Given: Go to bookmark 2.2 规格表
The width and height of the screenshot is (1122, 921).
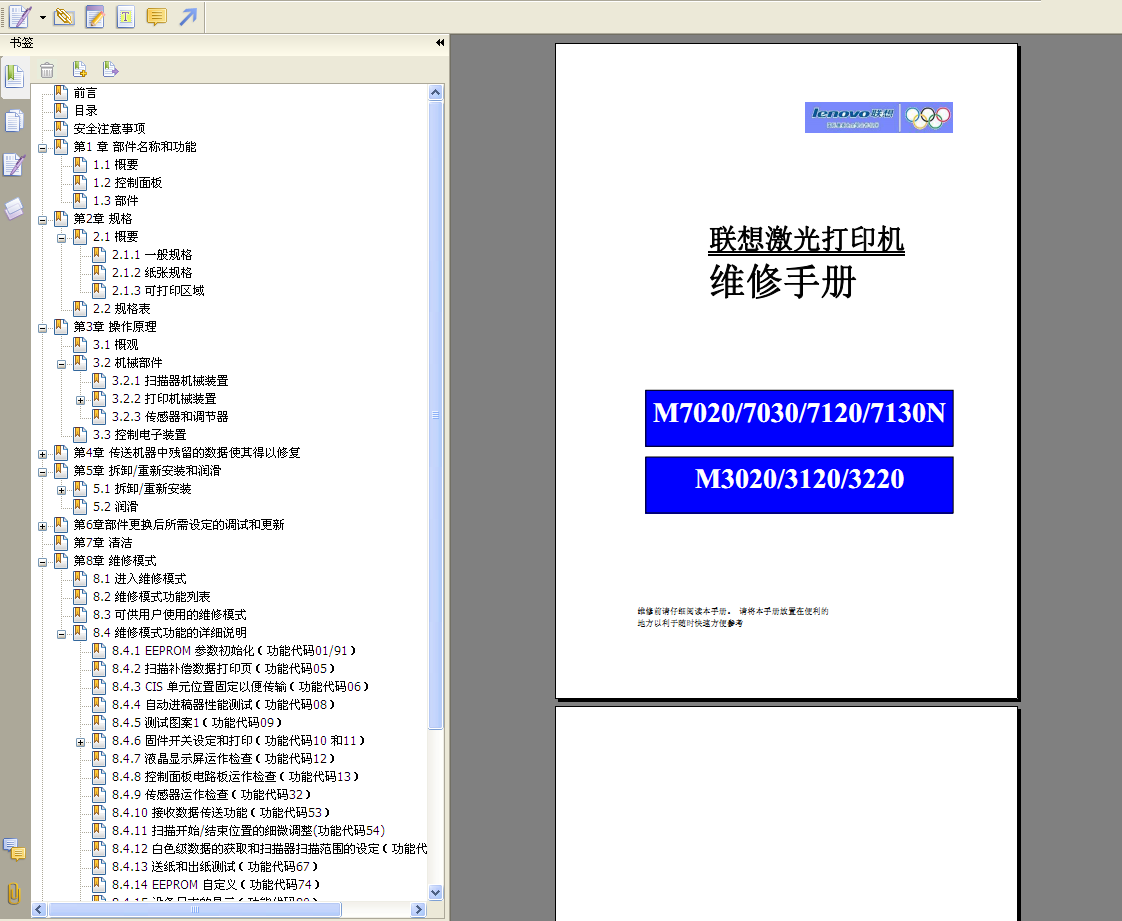Looking at the screenshot, I should pyautogui.click(x=122, y=309).
